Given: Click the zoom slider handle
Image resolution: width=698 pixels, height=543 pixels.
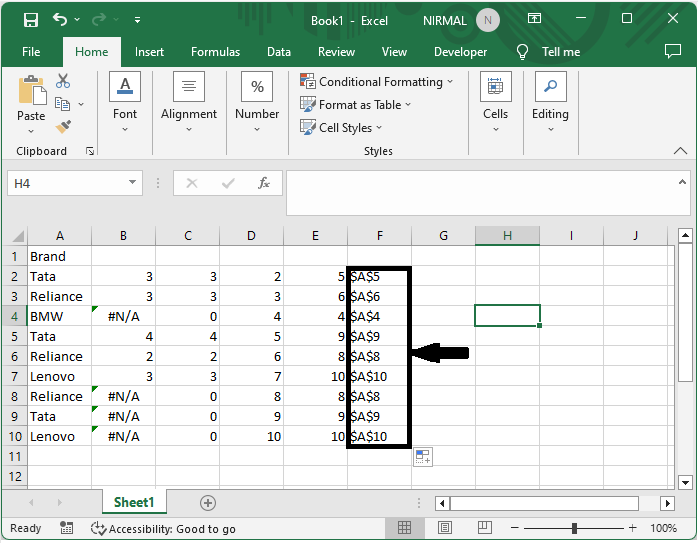Looking at the screenshot, I should point(575,528).
